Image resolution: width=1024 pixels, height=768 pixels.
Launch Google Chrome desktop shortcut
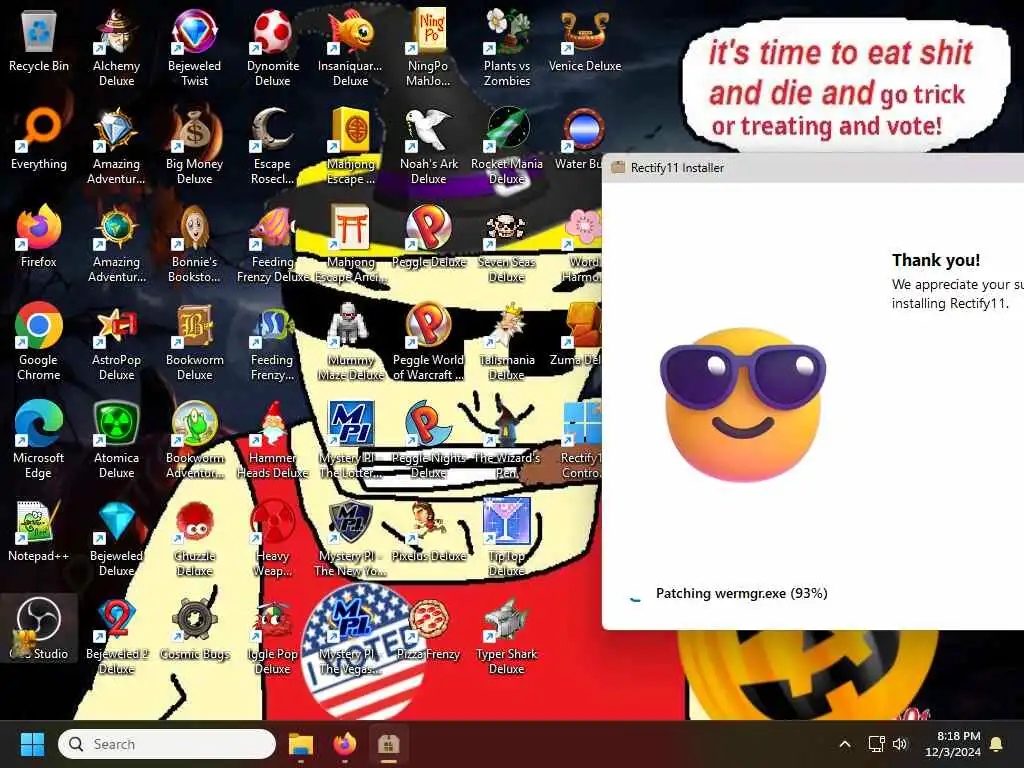coord(39,342)
